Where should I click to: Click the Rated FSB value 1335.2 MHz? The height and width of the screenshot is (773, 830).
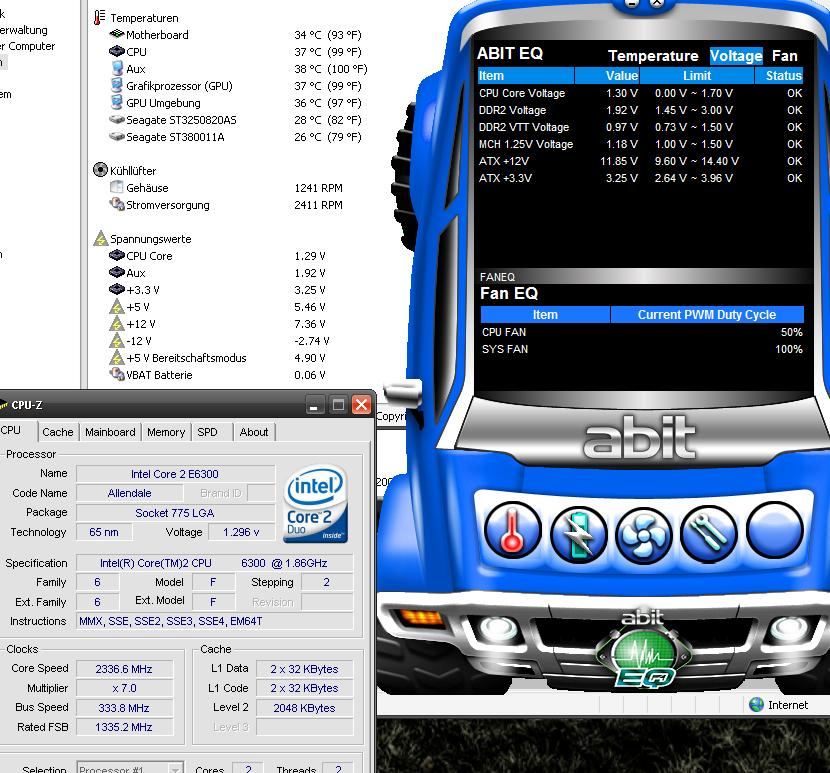pyautogui.click(x=124, y=727)
